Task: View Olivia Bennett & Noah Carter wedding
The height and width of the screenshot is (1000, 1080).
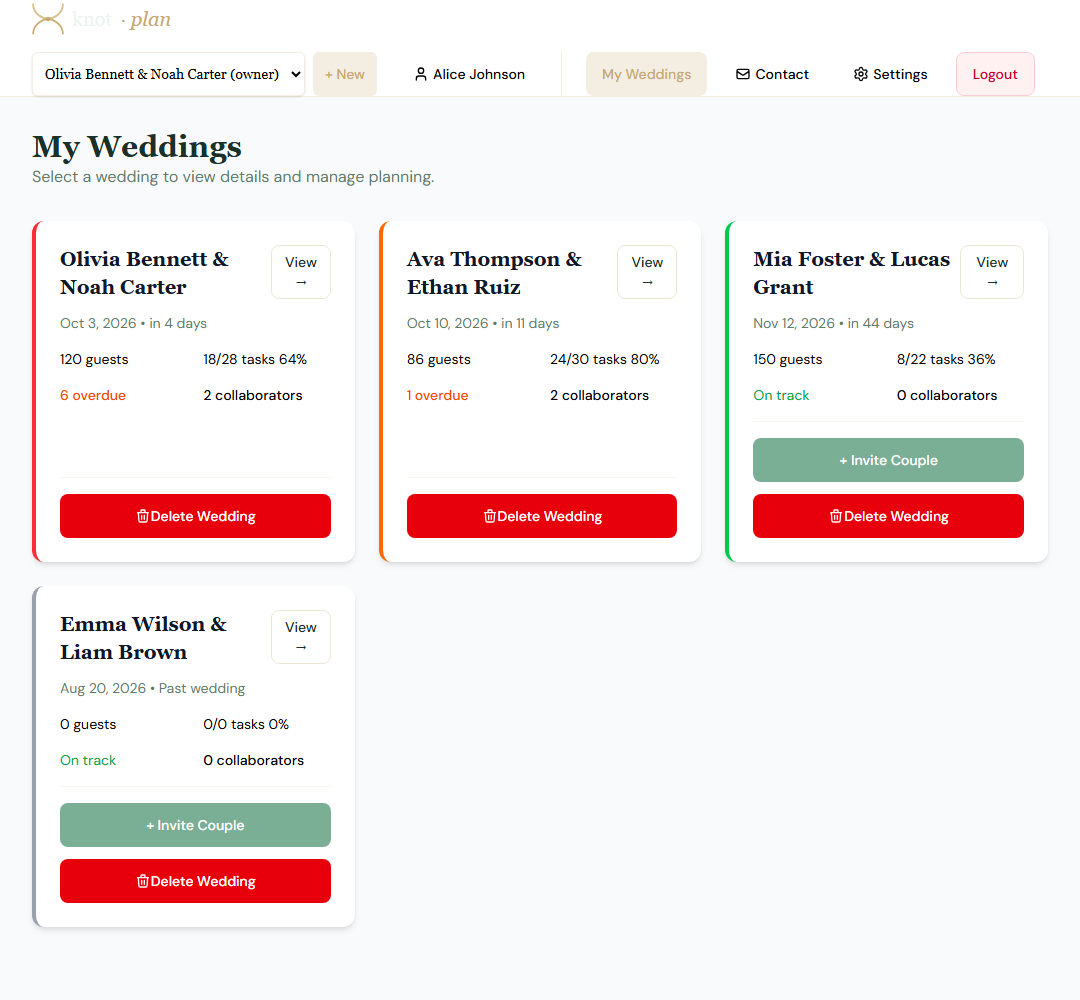Action: pyautogui.click(x=301, y=272)
